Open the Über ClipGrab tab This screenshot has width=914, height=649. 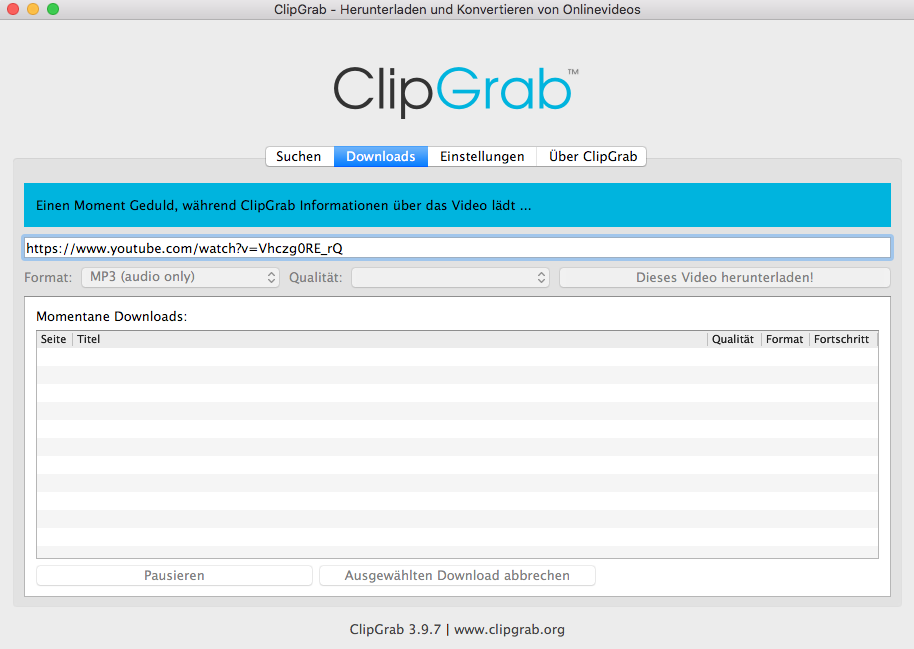[592, 156]
